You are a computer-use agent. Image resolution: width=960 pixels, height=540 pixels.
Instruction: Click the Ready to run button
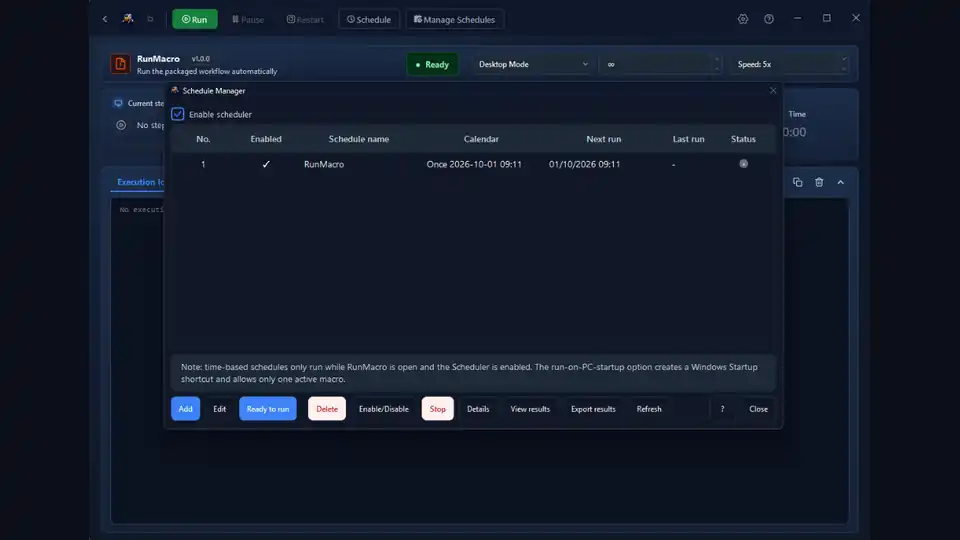pos(268,409)
